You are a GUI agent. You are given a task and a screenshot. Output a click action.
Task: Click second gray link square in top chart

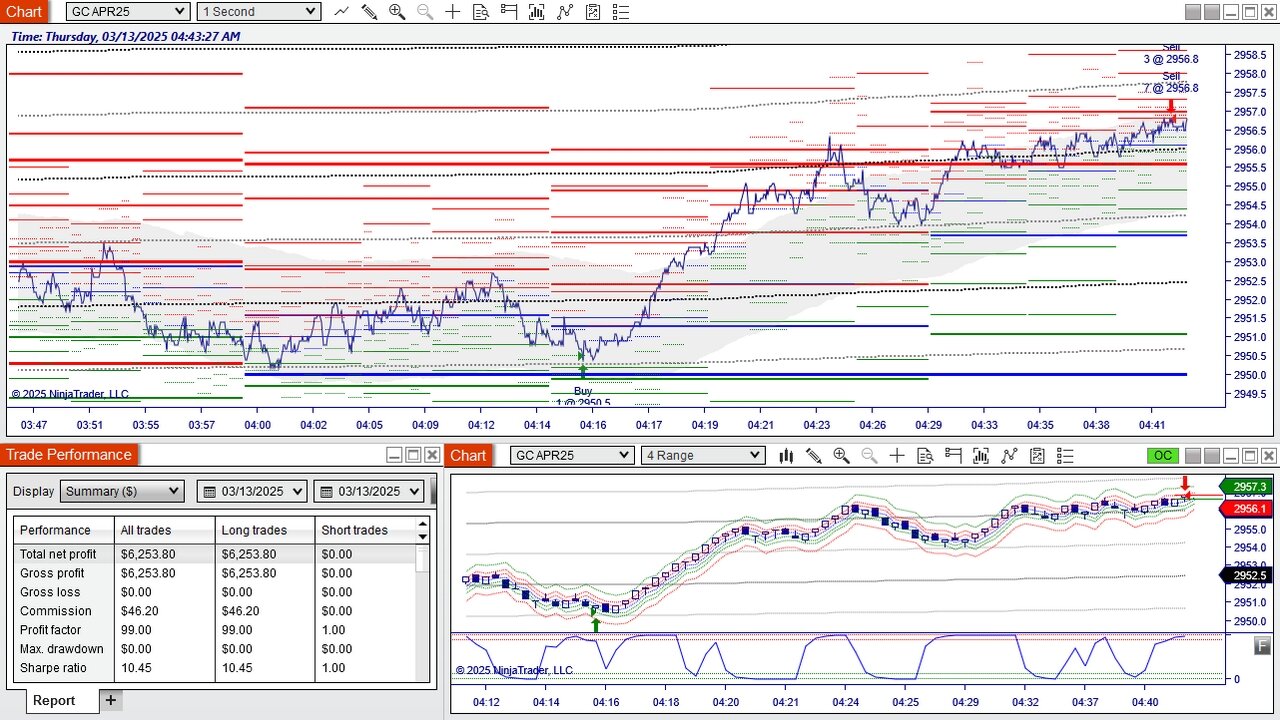click(x=1211, y=12)
